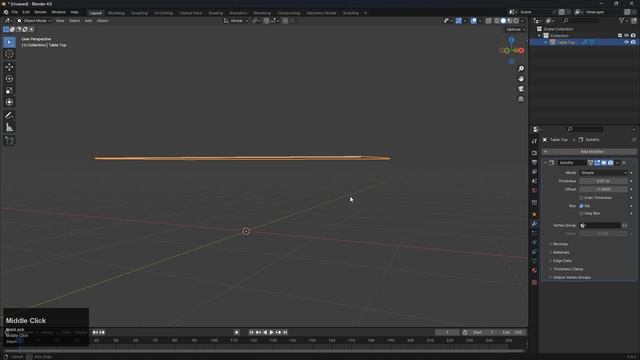Open the Texture properties checker tab
The image size is (640, 360).
(x=534, y=282)
